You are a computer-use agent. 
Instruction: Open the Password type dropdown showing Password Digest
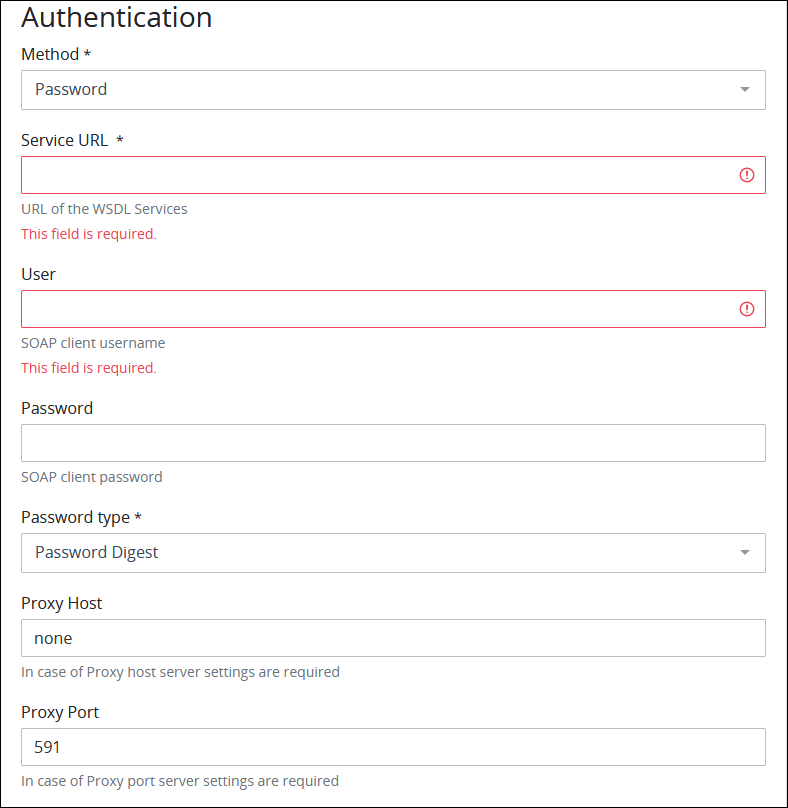click(393, 552)
